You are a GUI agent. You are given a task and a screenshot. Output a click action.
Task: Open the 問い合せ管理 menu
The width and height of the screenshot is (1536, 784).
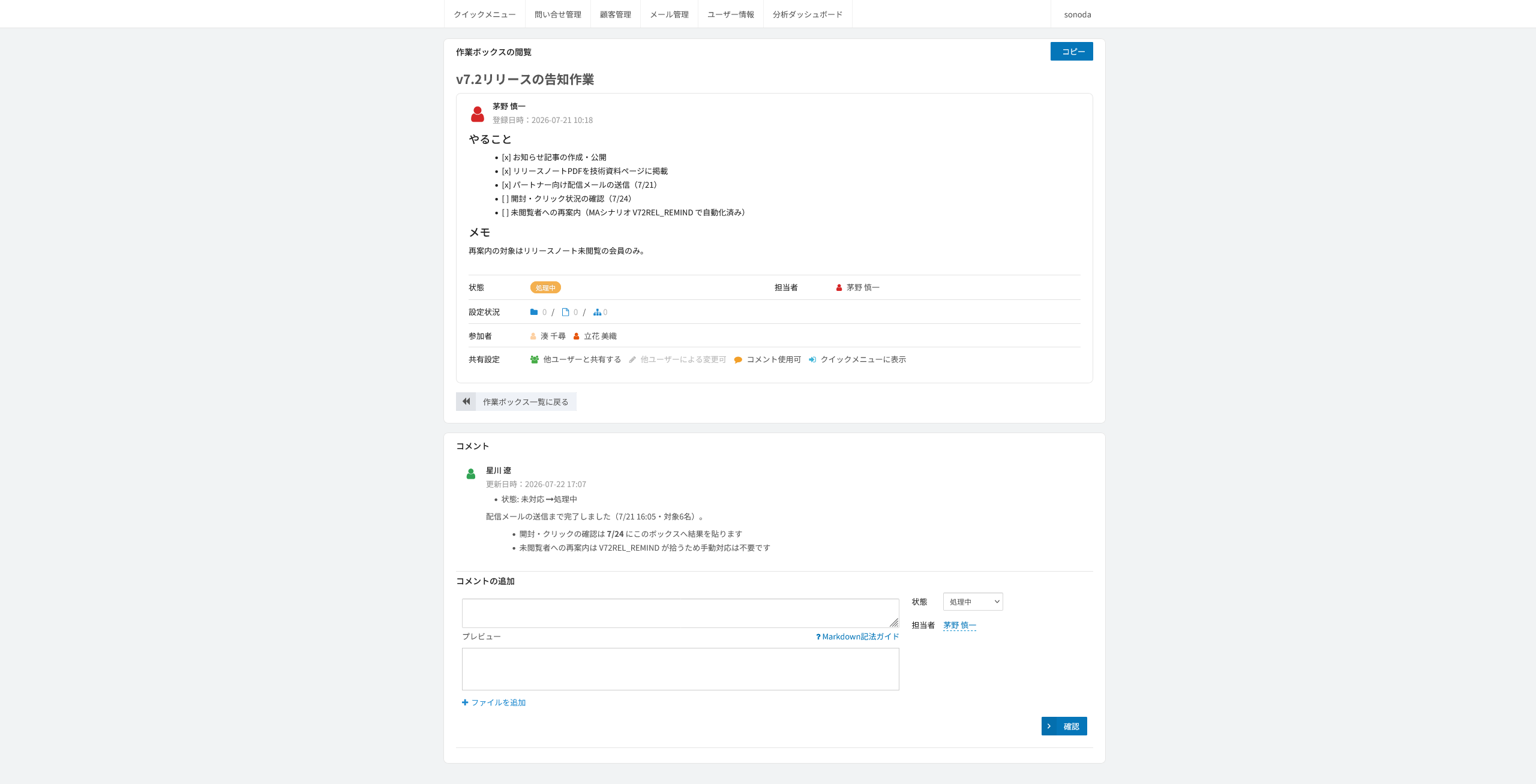click(557, 14)
